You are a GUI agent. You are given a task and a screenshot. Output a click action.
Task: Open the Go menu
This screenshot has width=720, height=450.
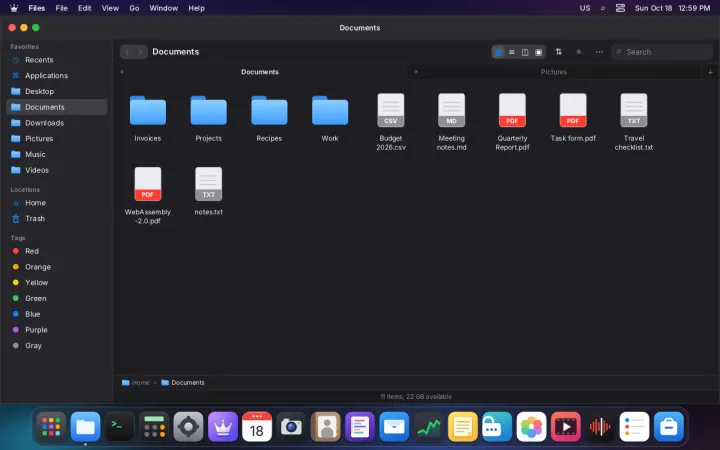[x=134, y=8]
